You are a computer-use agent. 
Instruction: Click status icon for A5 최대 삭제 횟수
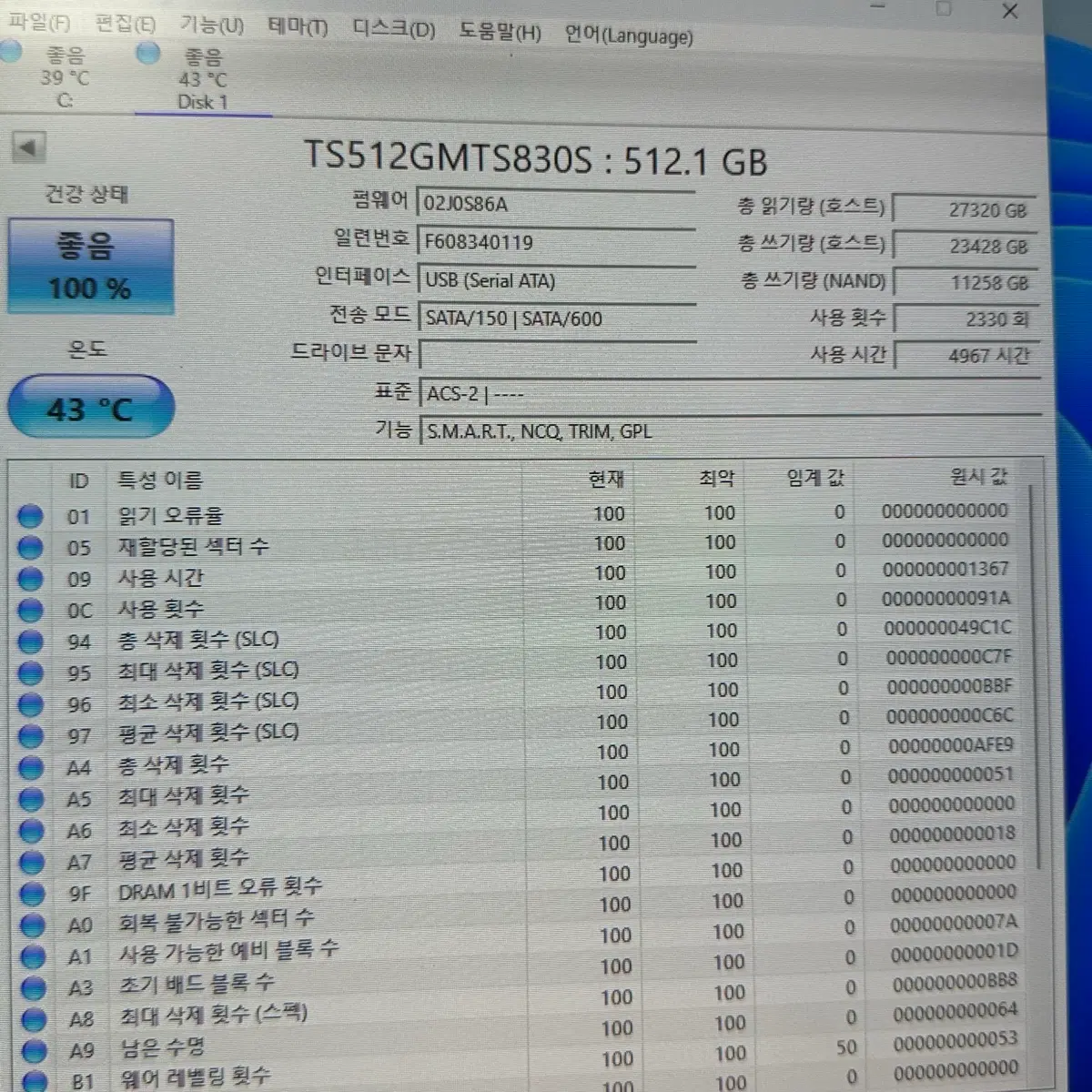[31, 800]
